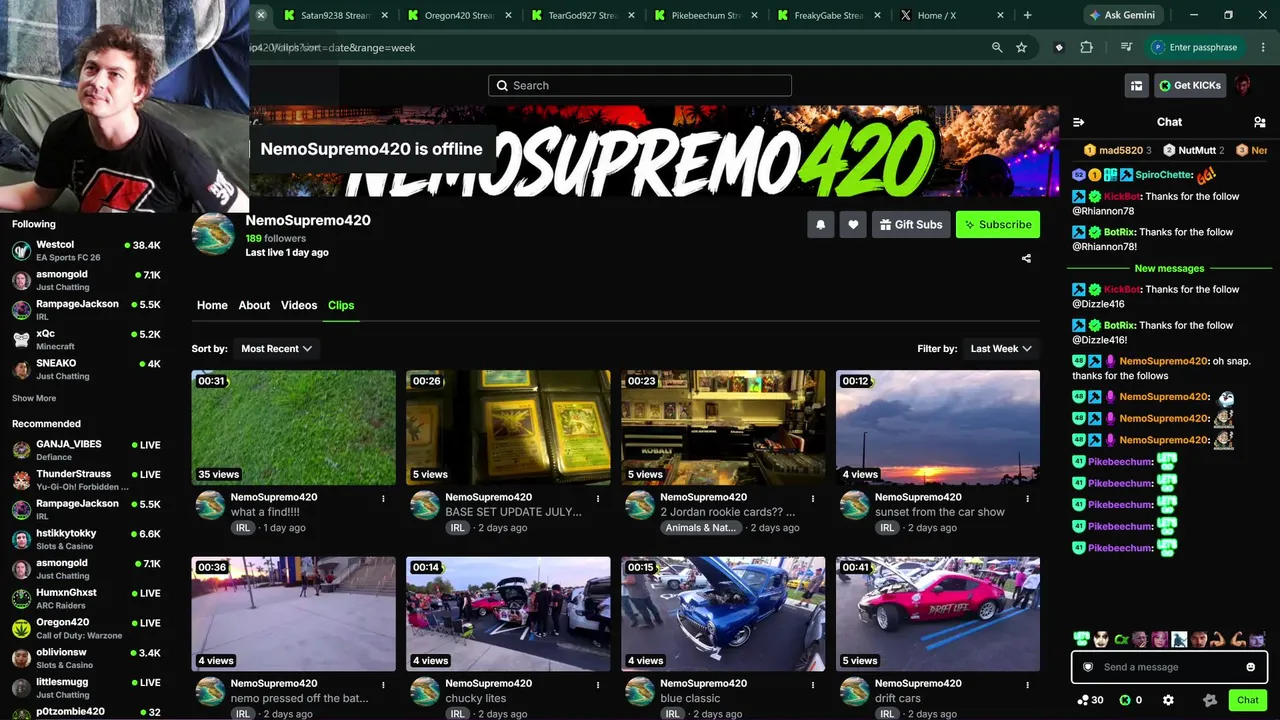The height and width of the screenshot is (720, 1280).
Task: Click the Gift Subs button
Action: [x=911, y=225]
